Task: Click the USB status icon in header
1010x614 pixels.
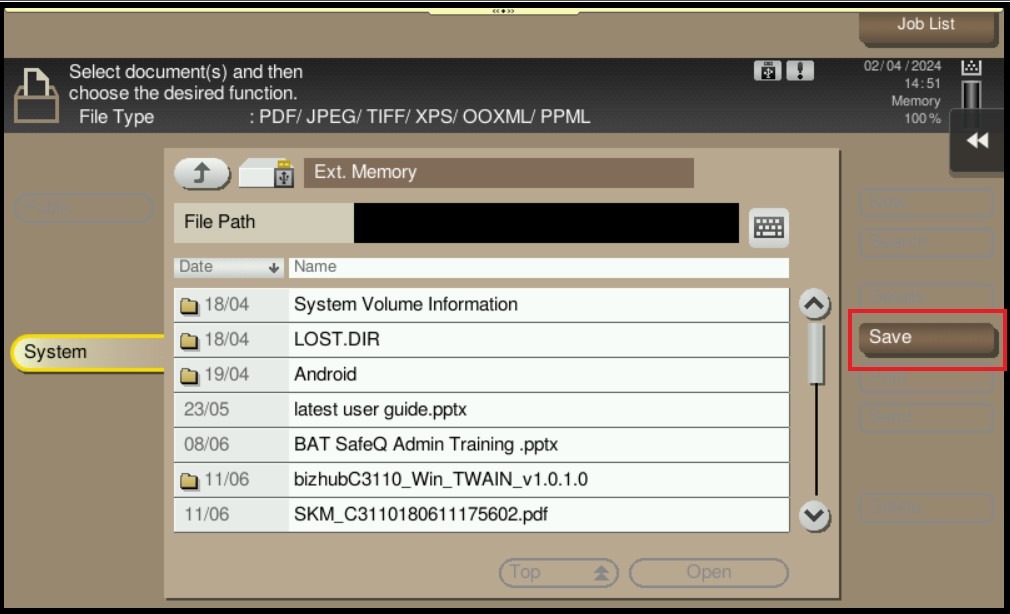Action: 767,71
